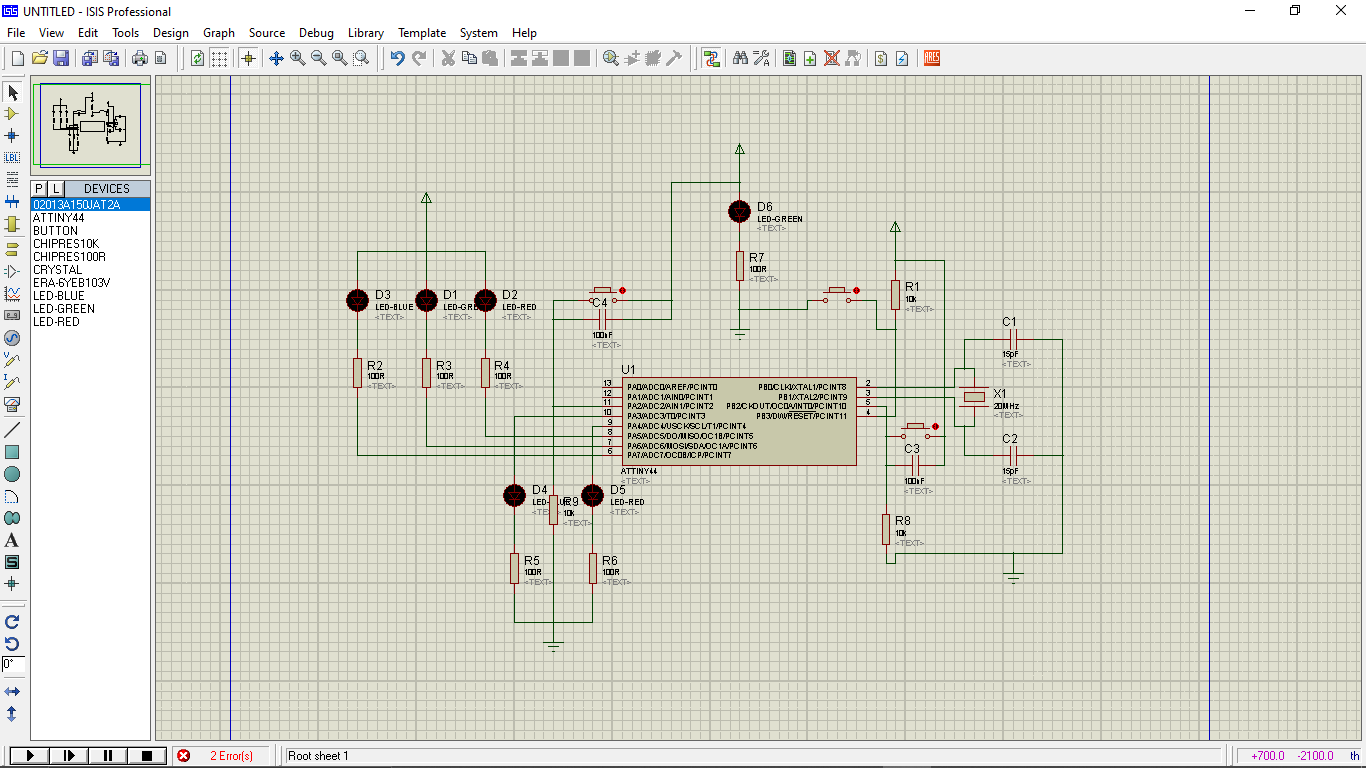Zoom to a selected area
Screen dimensions: 1366x768
pyautogui.click(x=361, y=58)
